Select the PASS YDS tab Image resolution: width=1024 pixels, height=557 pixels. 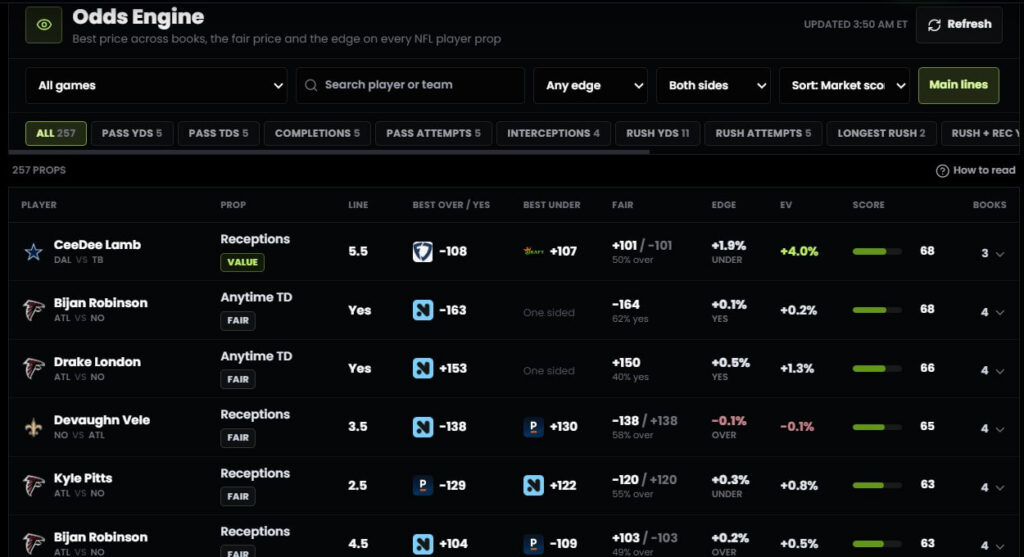click(x=131, y=133)
